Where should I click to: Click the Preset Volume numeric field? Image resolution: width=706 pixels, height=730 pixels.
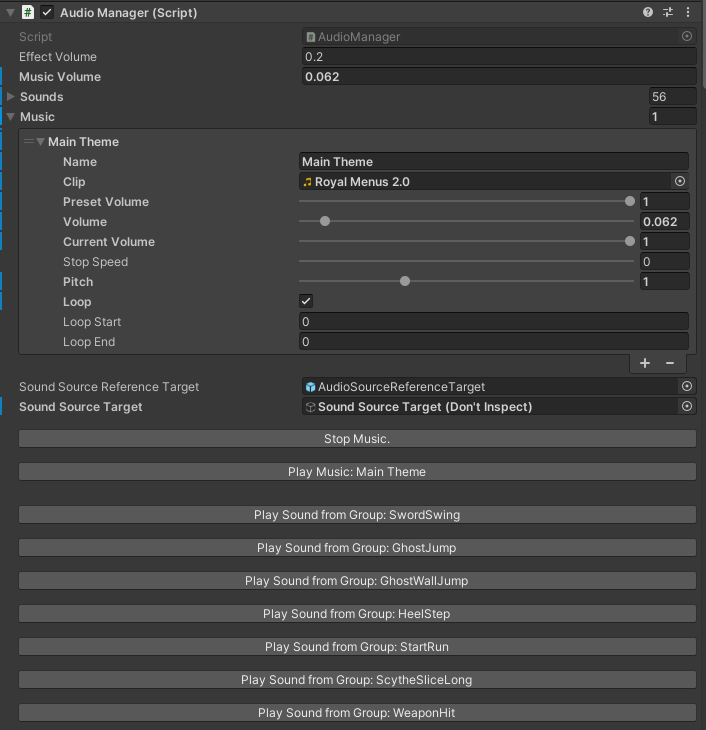tap(665, 202)
